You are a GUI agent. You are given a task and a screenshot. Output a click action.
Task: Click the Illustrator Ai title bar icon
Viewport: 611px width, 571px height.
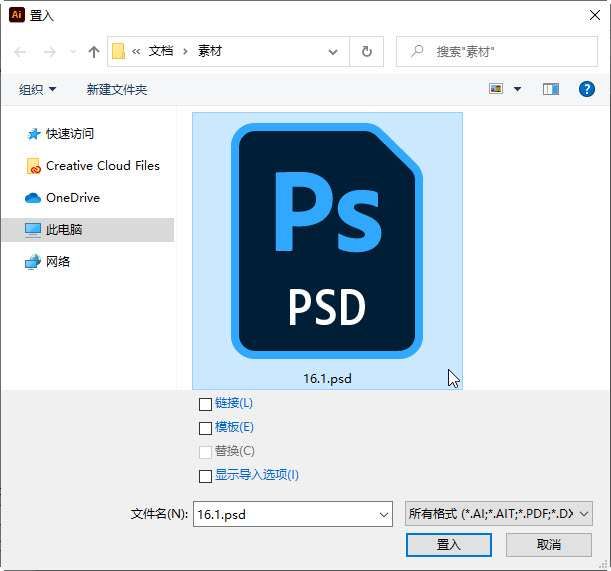[17, 15]
